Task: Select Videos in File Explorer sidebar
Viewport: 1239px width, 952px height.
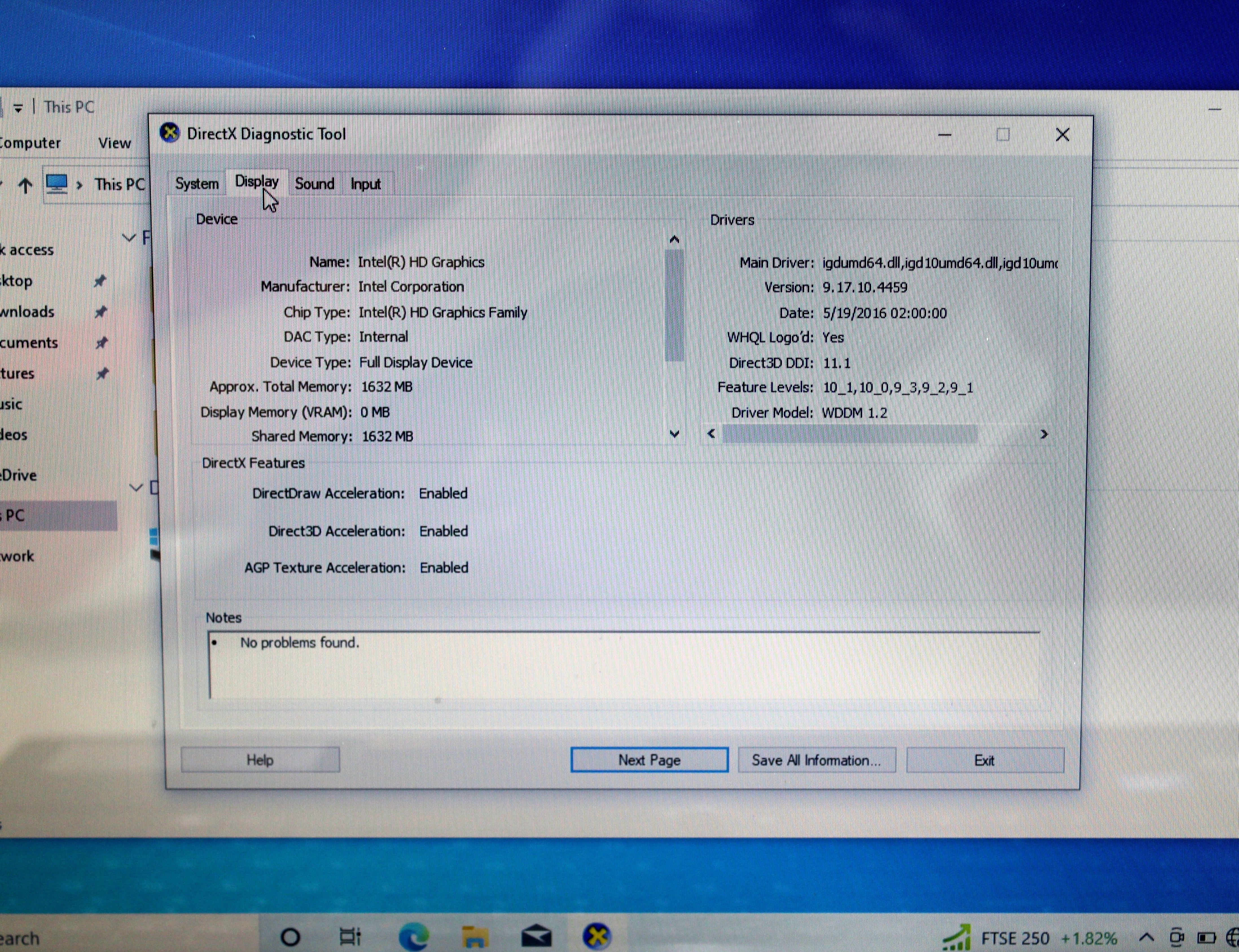Action: pos(14,435)
